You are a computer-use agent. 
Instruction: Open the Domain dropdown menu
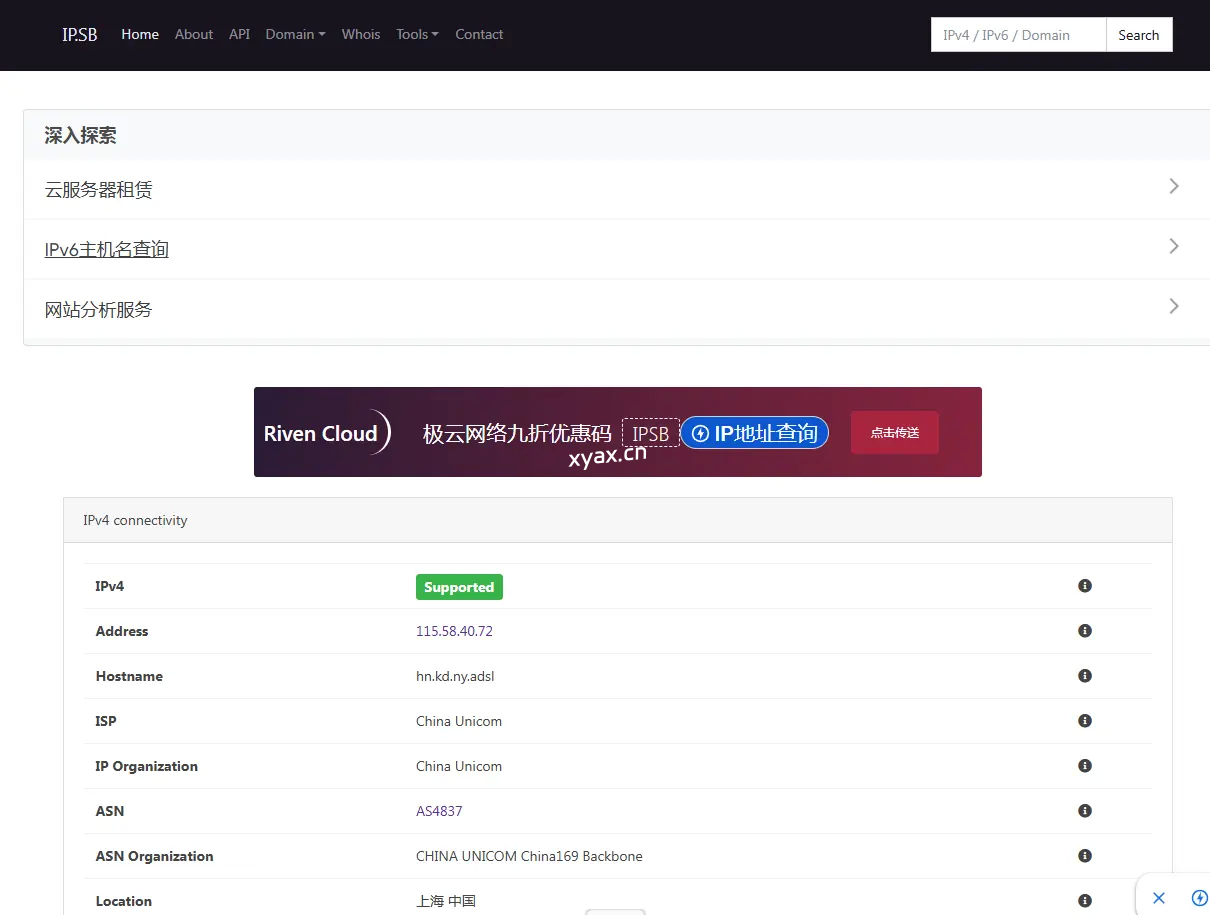coord(295,34)
